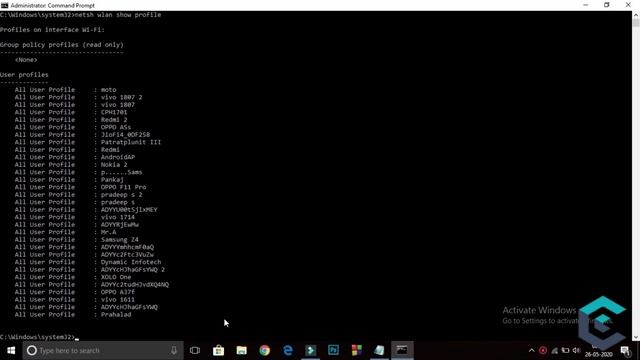This screenshot has height=360, width=640.
Task: Click the scrollbar up arrow
Action: (636, 14)
